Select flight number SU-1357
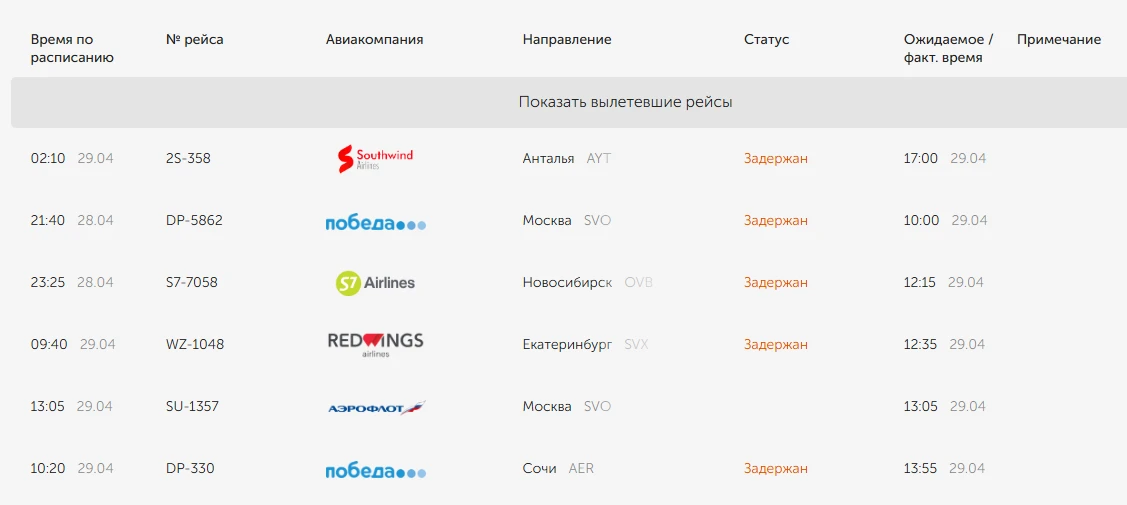Image resolution: width=1127 pixels, height=505 pixels. (192, 406)
